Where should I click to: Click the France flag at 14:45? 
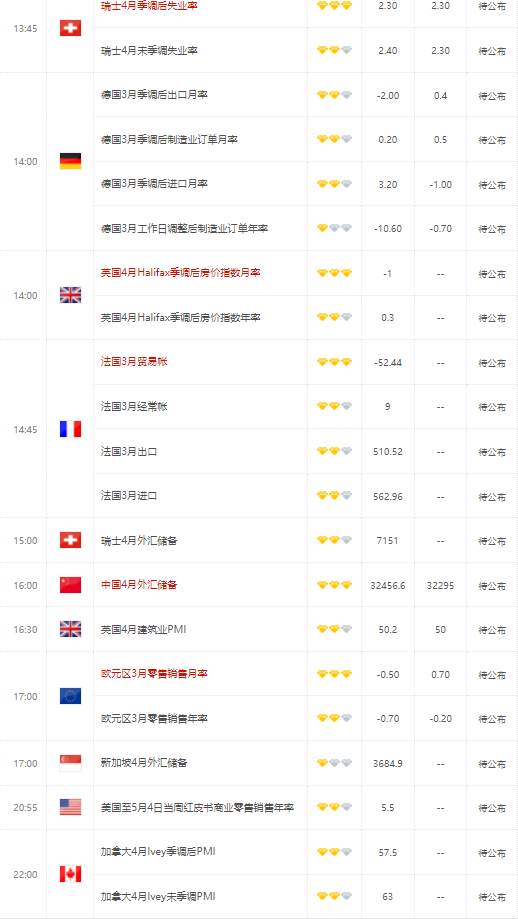tap(70, 429)
